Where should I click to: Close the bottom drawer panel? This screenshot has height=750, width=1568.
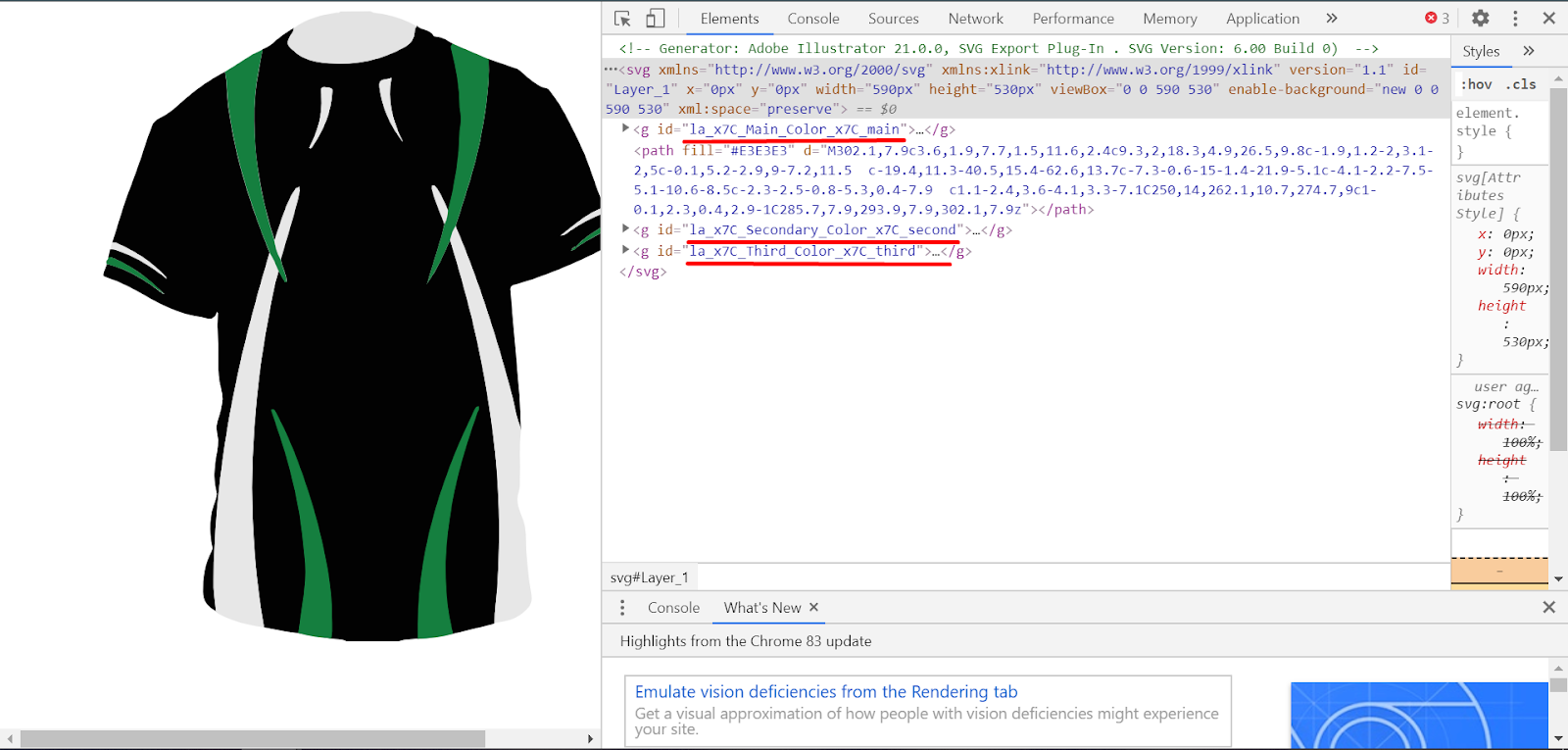[x=1548, y=608]
